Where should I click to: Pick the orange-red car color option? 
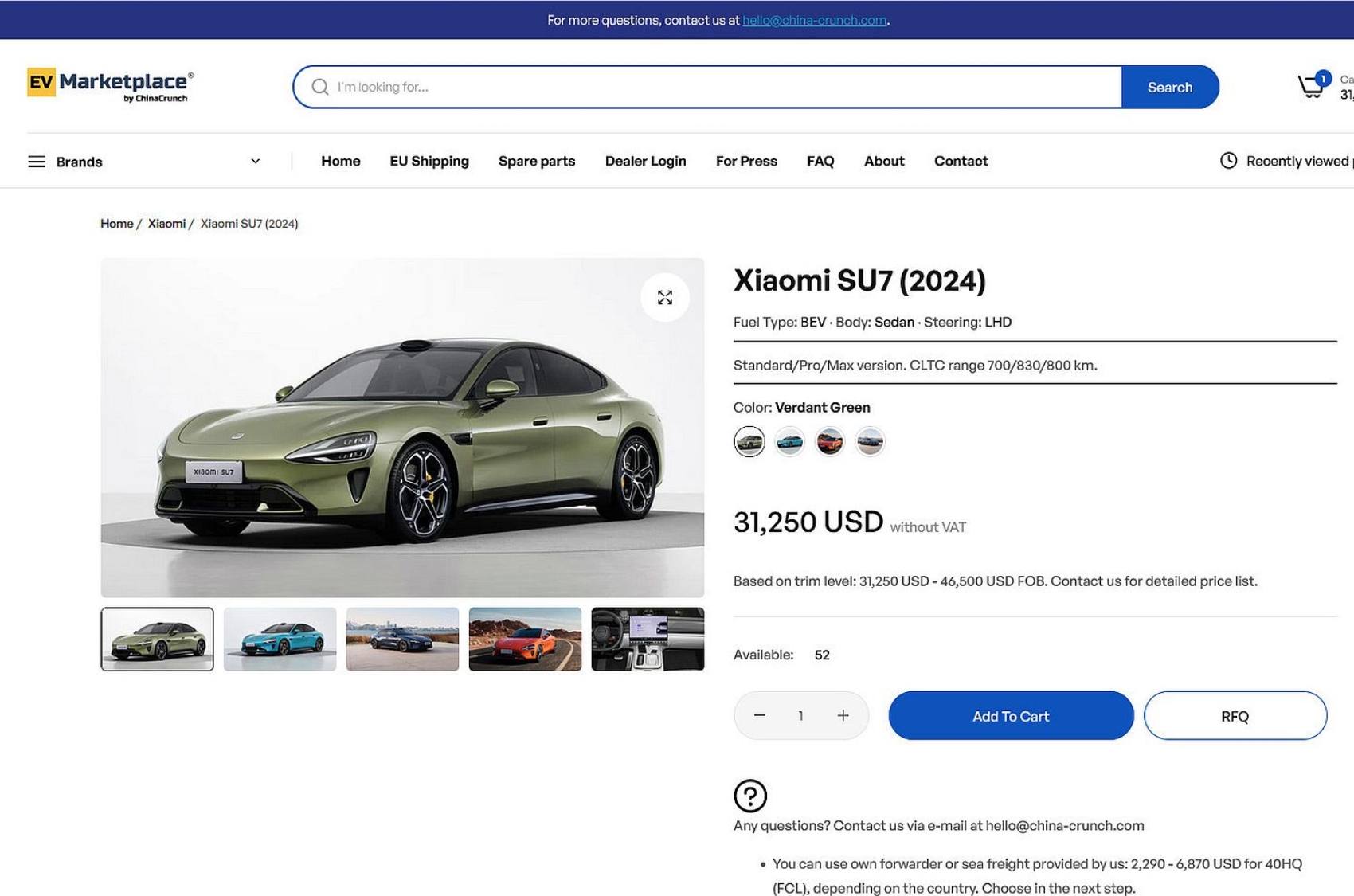pos(829,441)
